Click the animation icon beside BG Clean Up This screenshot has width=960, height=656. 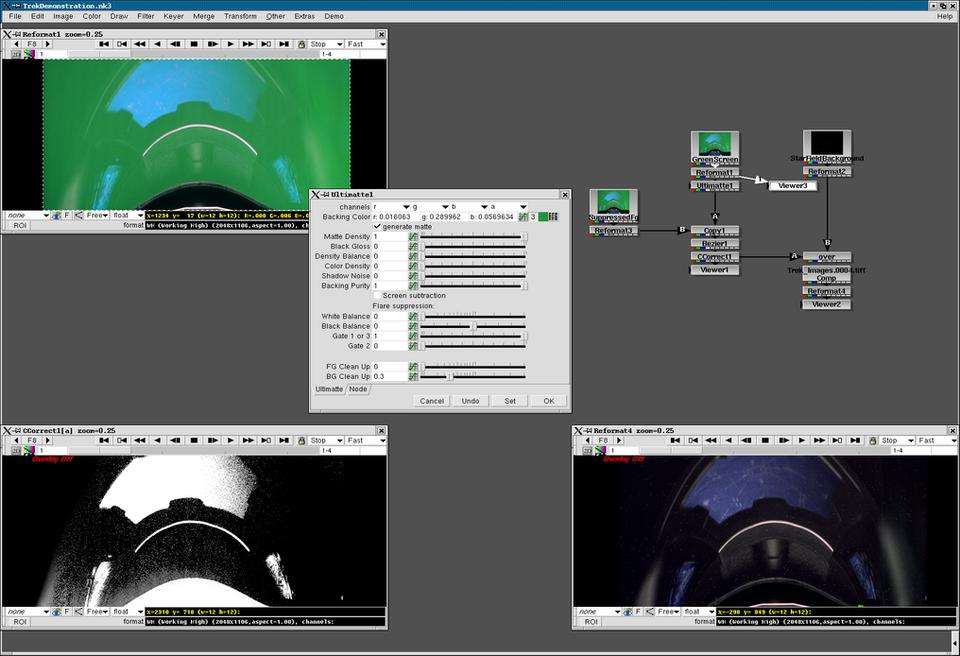(413, 376)
